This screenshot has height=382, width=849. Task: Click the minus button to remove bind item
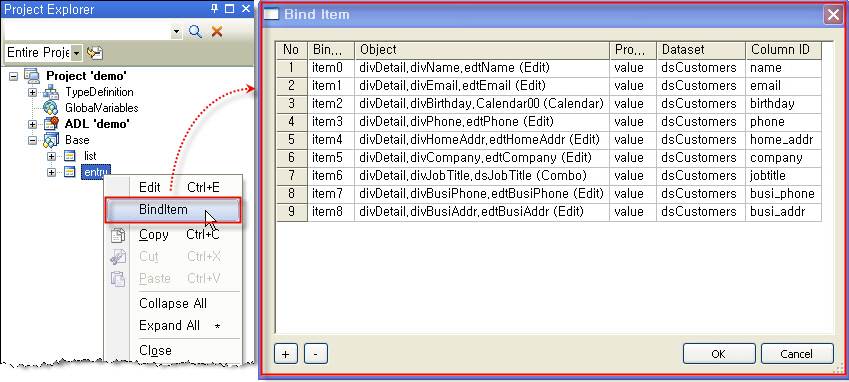[316, 354]
